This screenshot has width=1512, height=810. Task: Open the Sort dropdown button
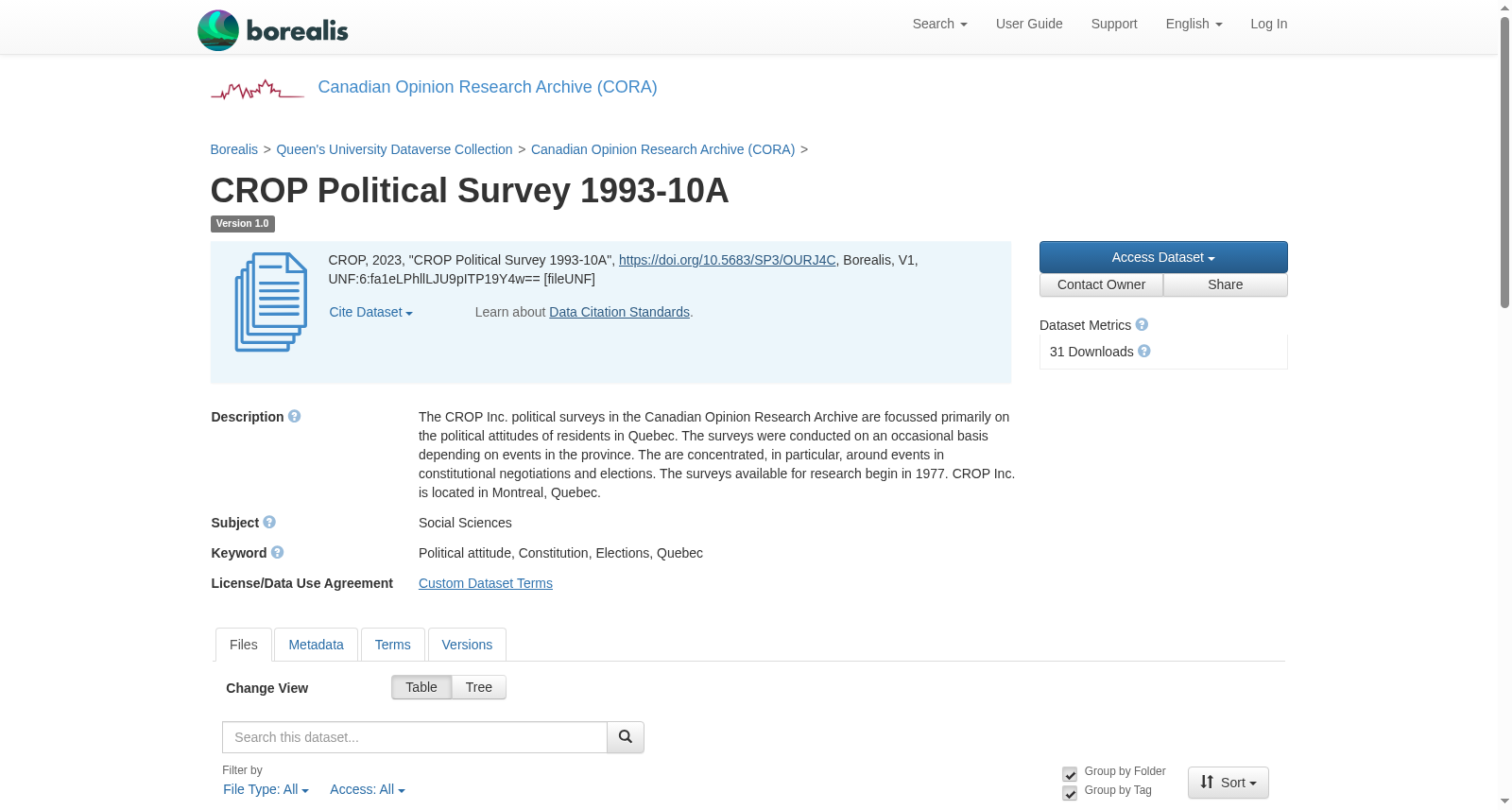coord(1228,783)
